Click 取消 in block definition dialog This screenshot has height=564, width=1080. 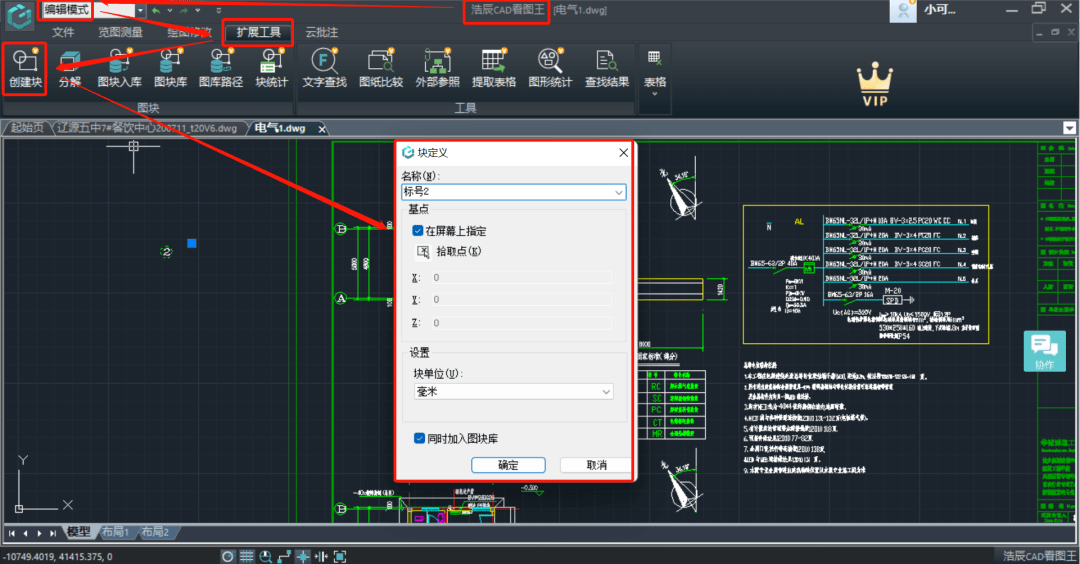click(x=596, y=465)
